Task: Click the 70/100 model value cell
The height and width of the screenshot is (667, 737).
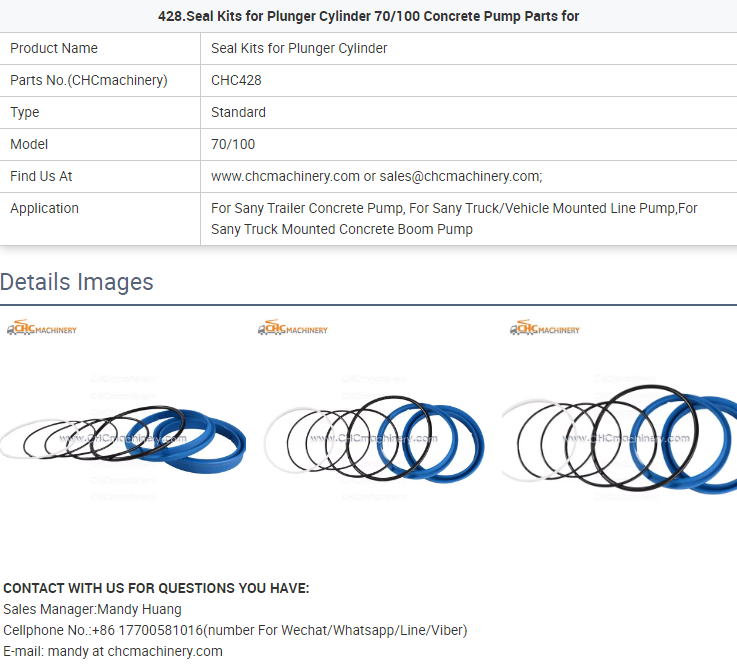Action: [x=233, y=144]
